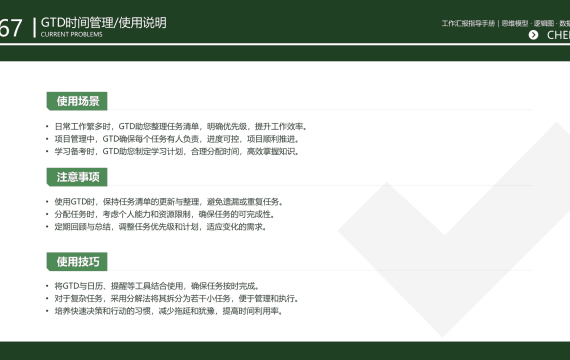Click the line starting "定期回顾与总结"
Image resolution: width=570 pixels, height=360 pixels.
tap(161, 227)
